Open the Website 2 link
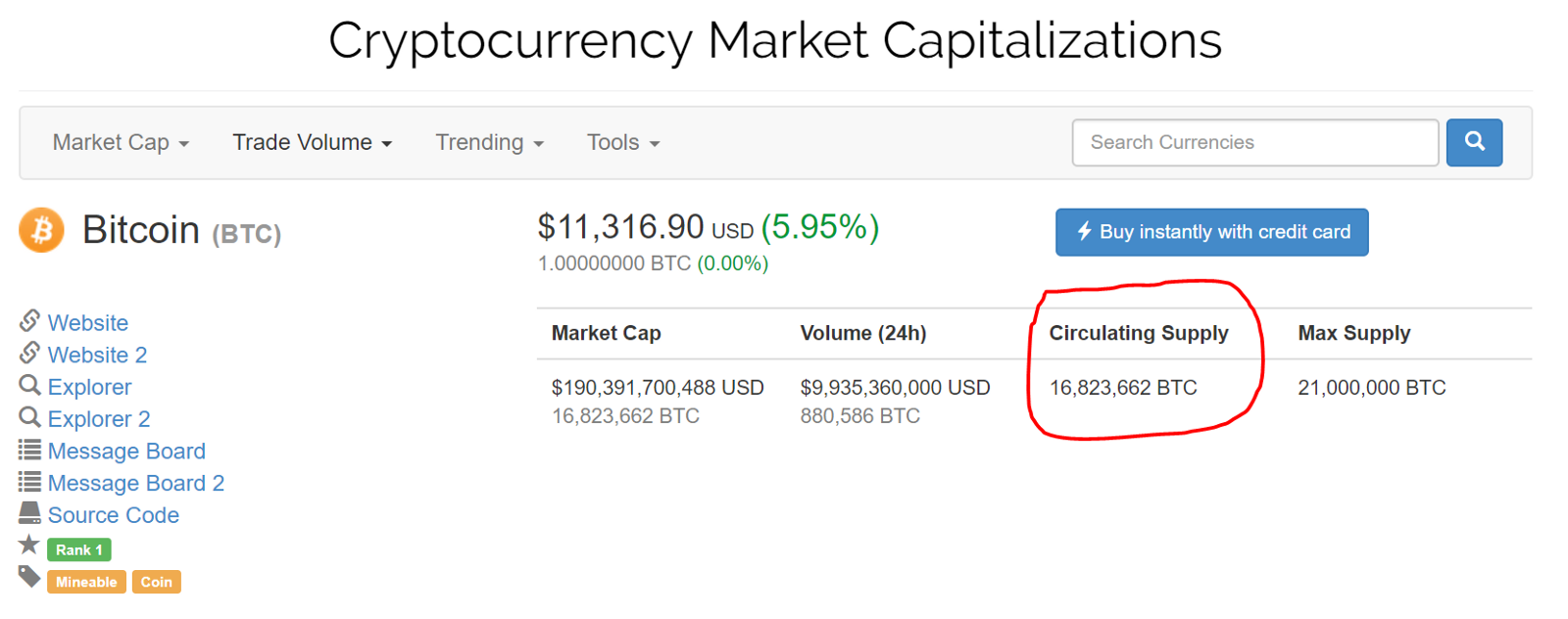 (x=97, y=355)
